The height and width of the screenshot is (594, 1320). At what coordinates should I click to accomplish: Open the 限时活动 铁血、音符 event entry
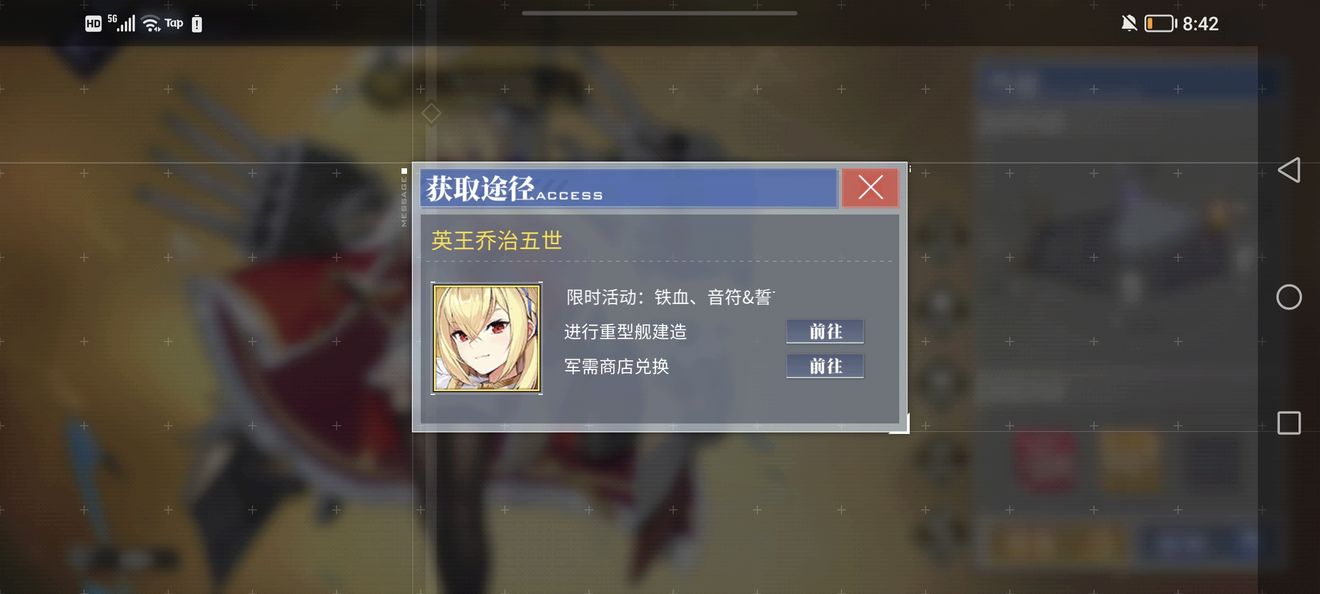671,297
